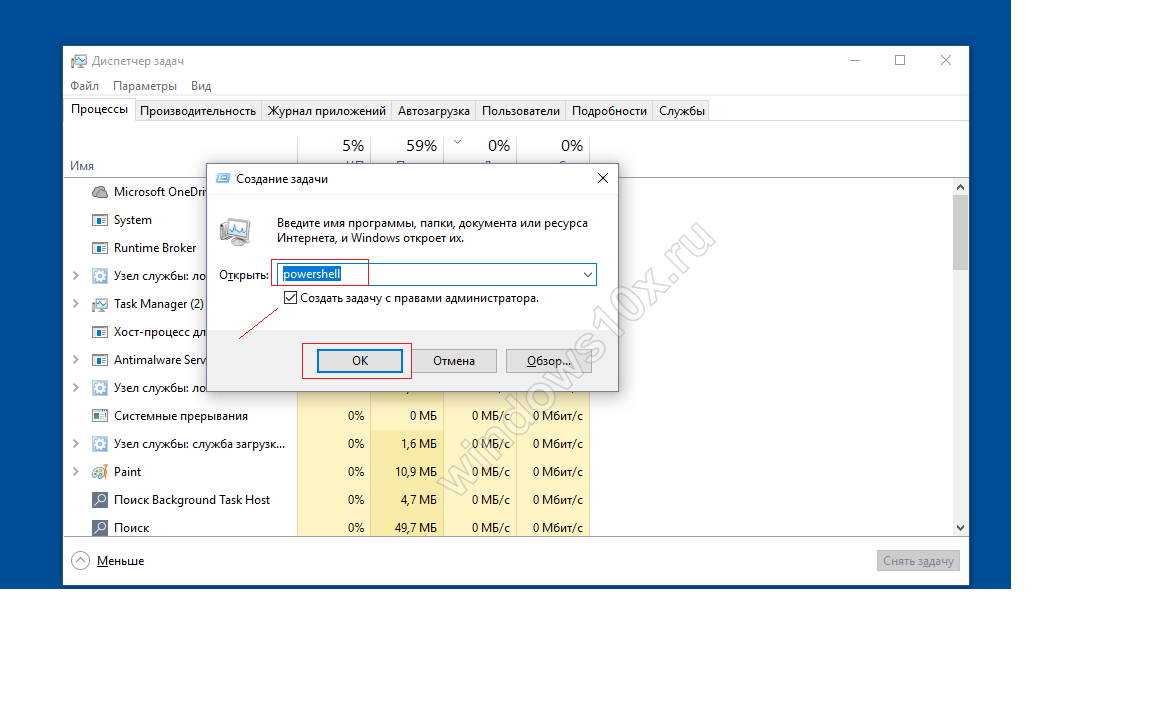Toggle the administrator rights checkbox
The width and height of the screenshot is (1152, 718).
[x=291, y=298]
